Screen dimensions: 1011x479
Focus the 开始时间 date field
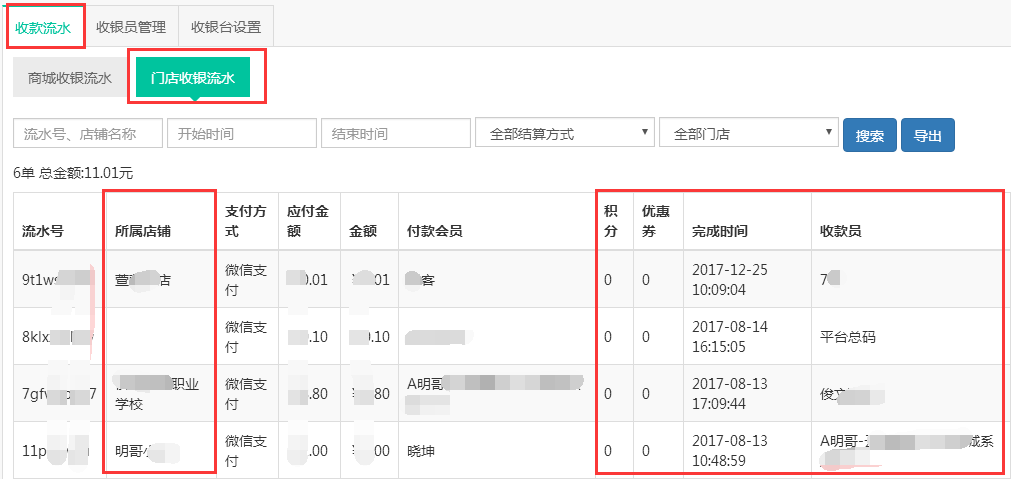pos(241,133)
